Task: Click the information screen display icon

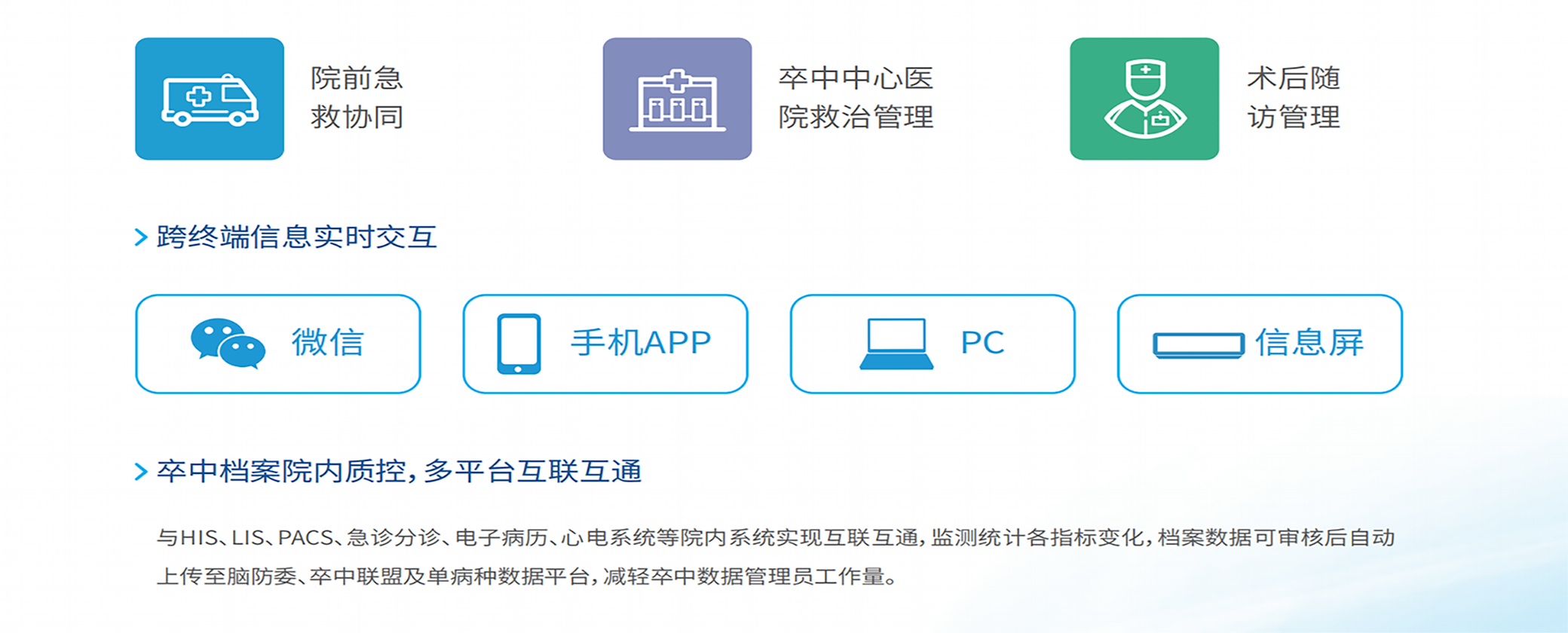Action: point(1199,346)
